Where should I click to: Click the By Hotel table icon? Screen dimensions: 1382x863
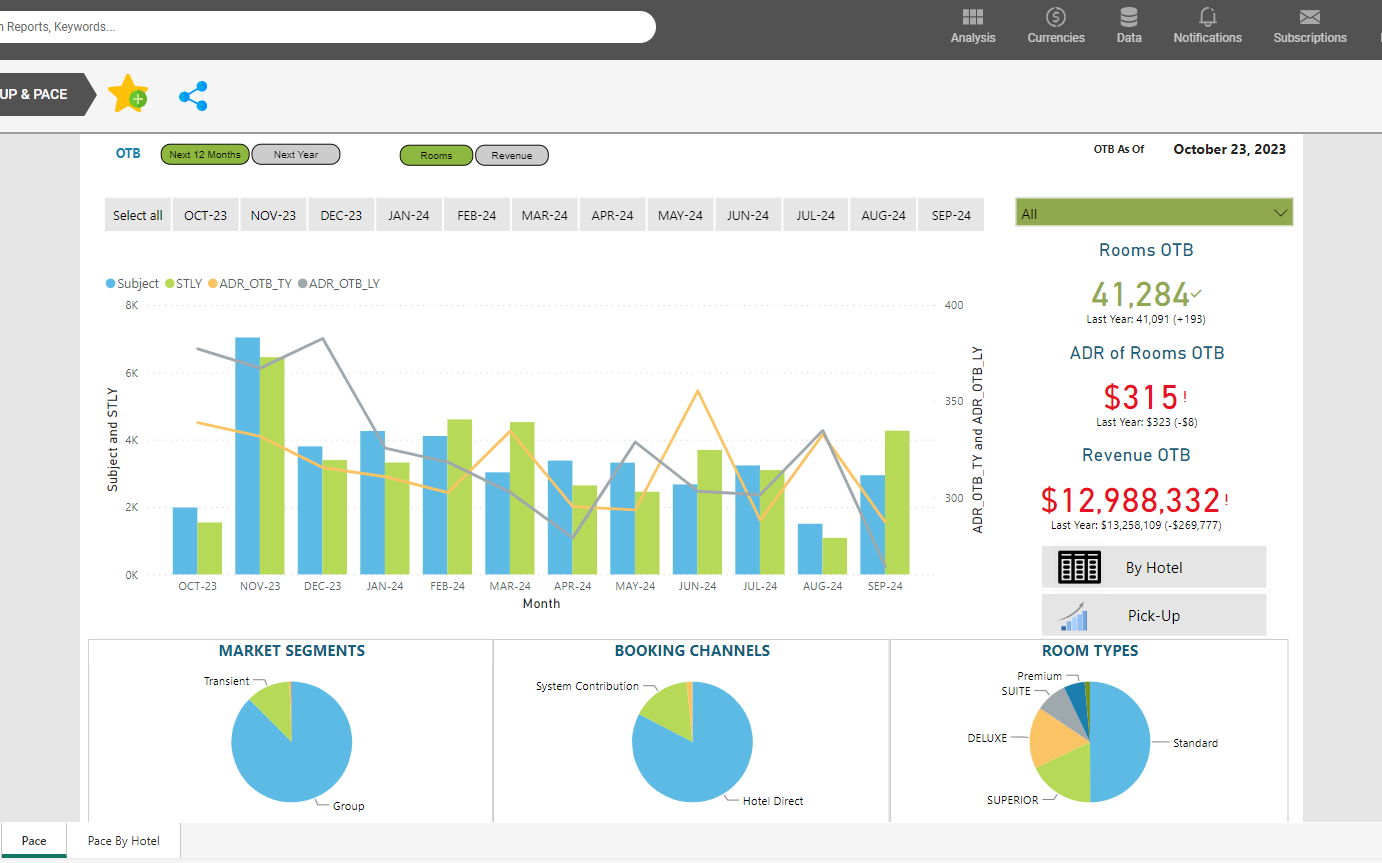click(x=1079, y=567)
